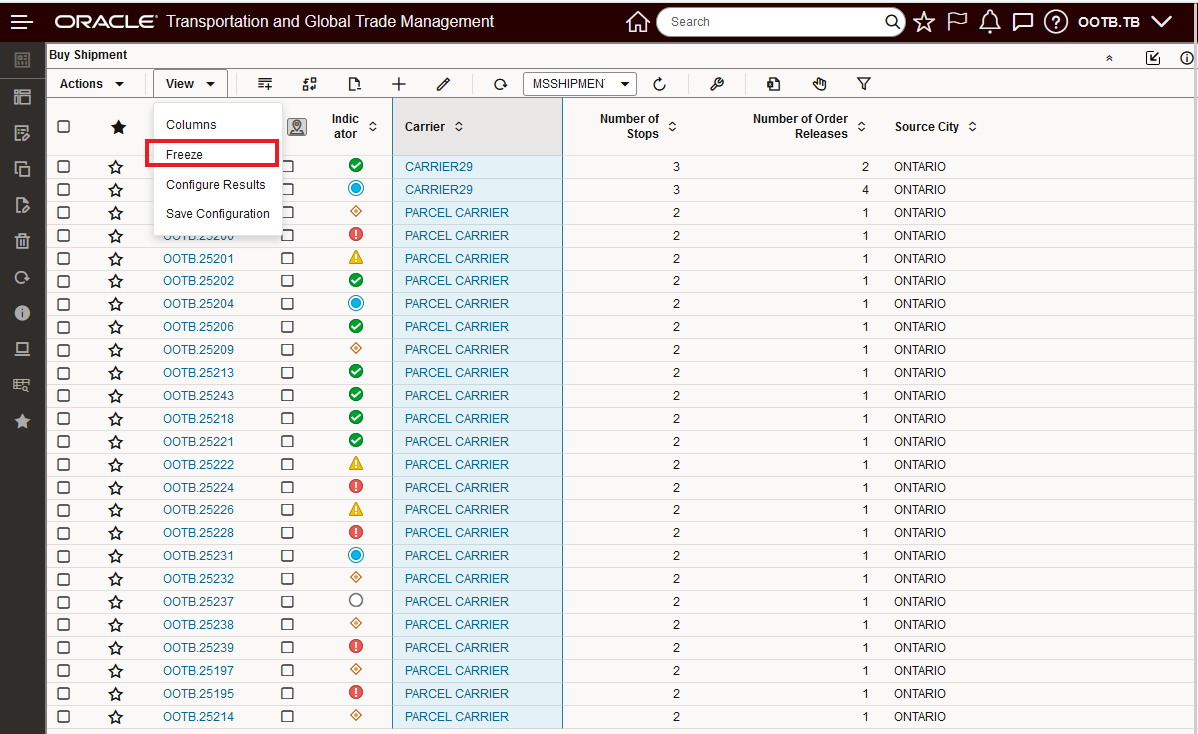Screen dimensions: 1198x734
Task: Click the copy document toolbar icon
Action: [x=773, y=84]
